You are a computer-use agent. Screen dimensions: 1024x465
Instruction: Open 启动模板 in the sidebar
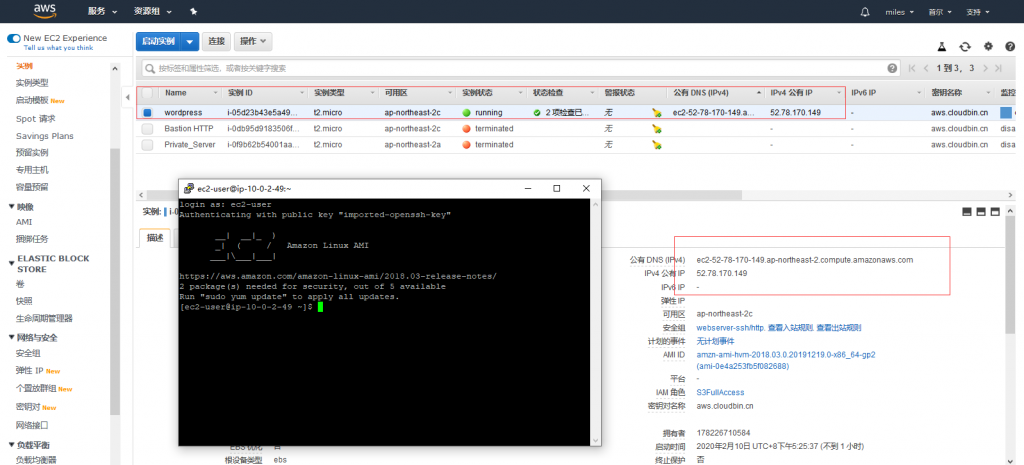32,100
